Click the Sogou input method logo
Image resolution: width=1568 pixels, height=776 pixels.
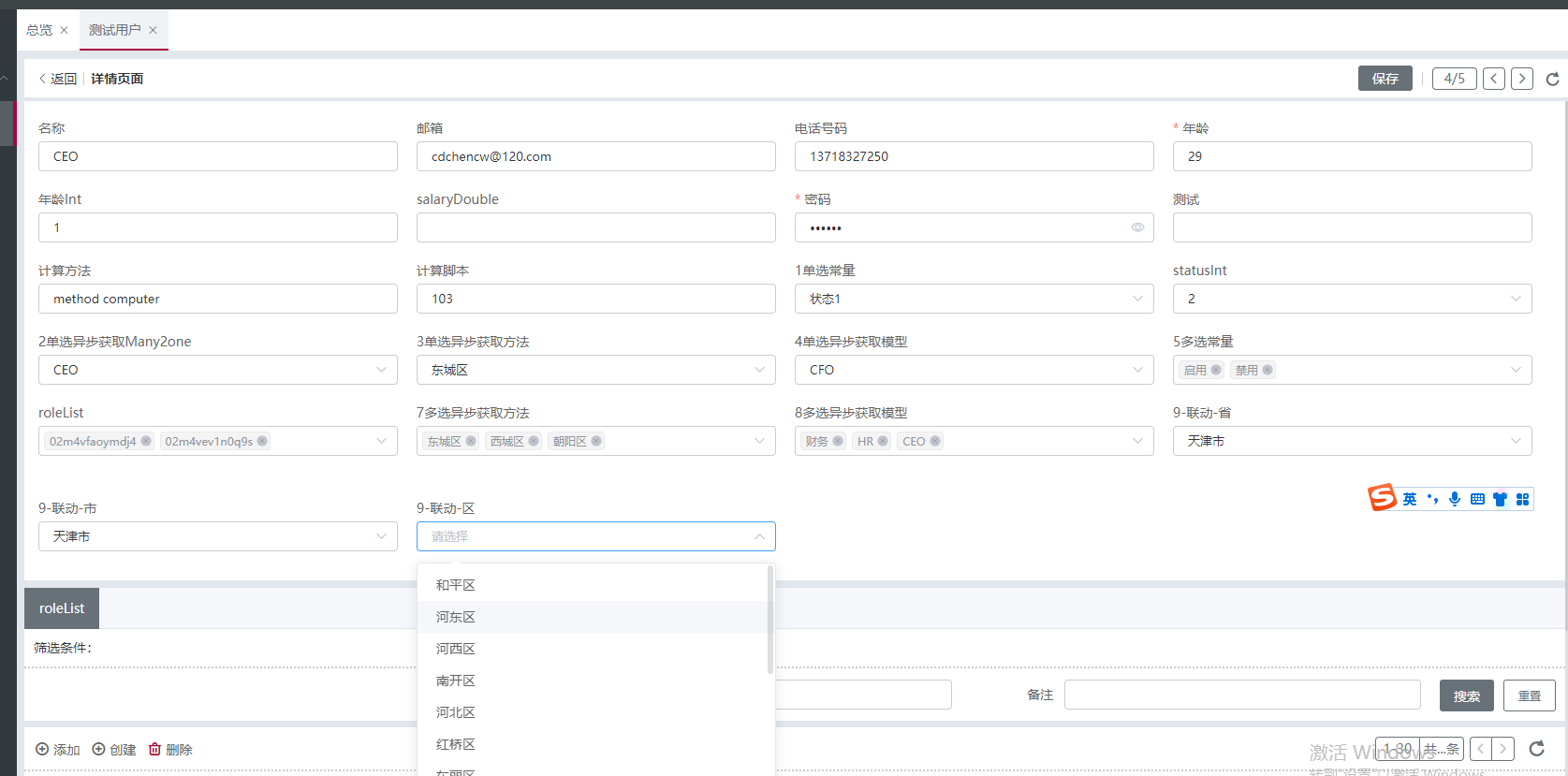pos(1382,498)
